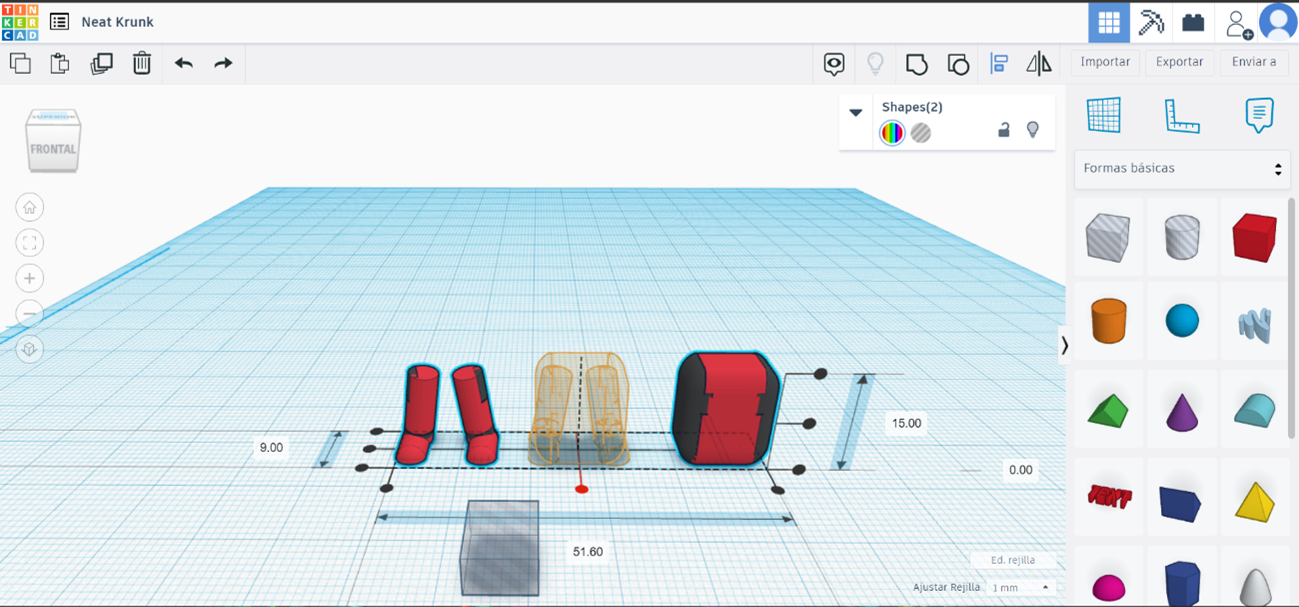Activate the Mirror (flip) tool

1038,63
